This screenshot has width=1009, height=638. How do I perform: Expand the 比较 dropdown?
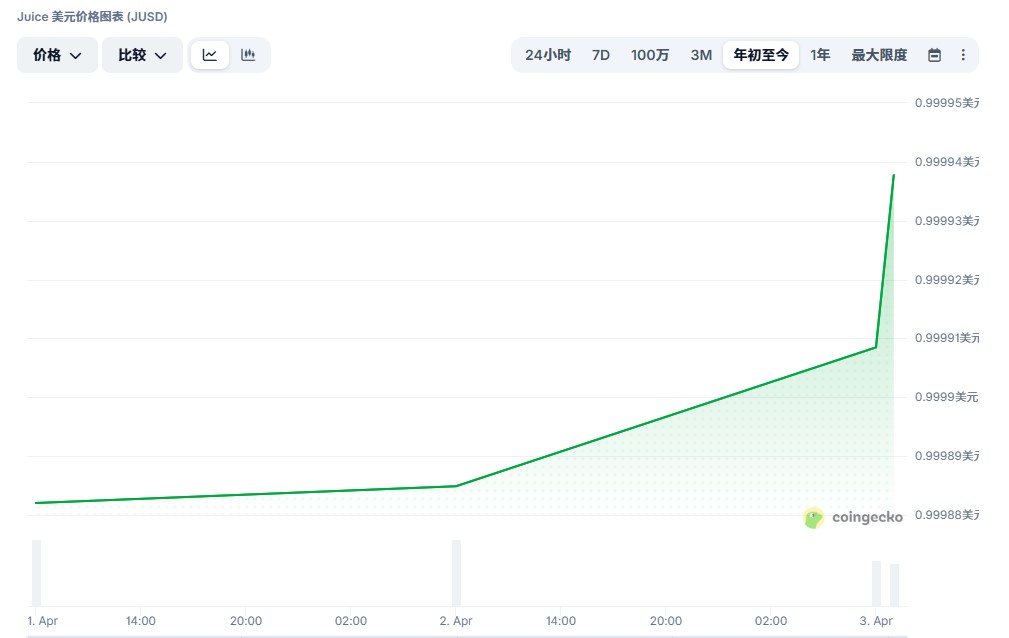pos(142,55)
